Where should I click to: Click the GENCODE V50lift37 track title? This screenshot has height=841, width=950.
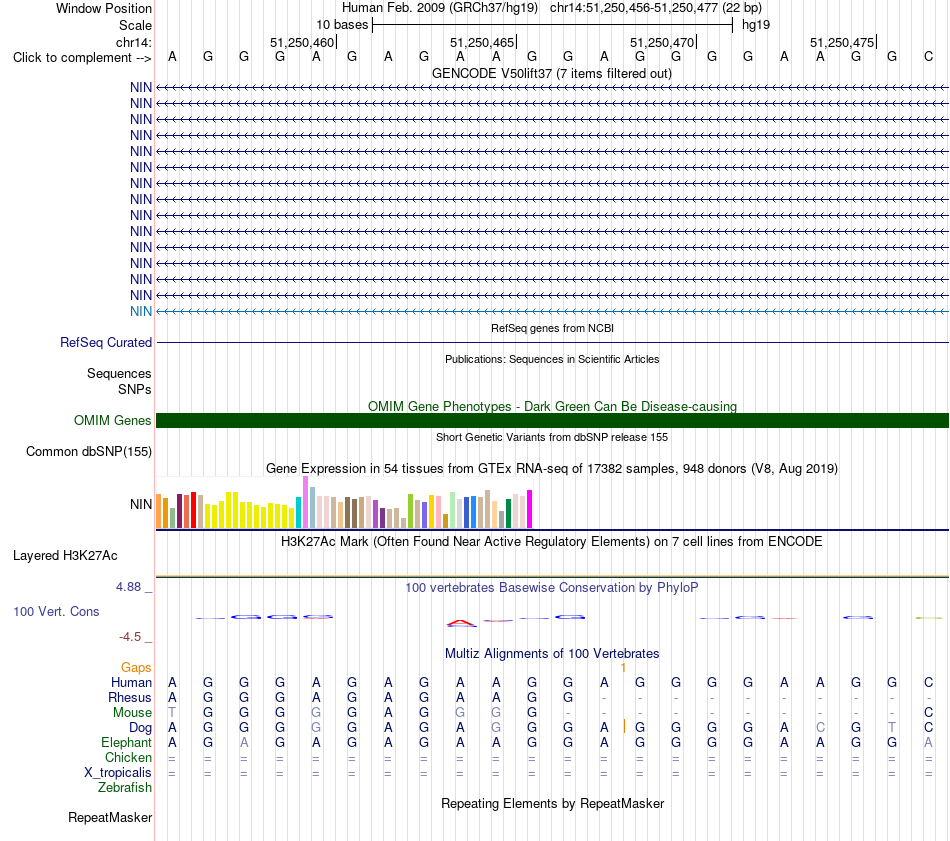(552, 73)
